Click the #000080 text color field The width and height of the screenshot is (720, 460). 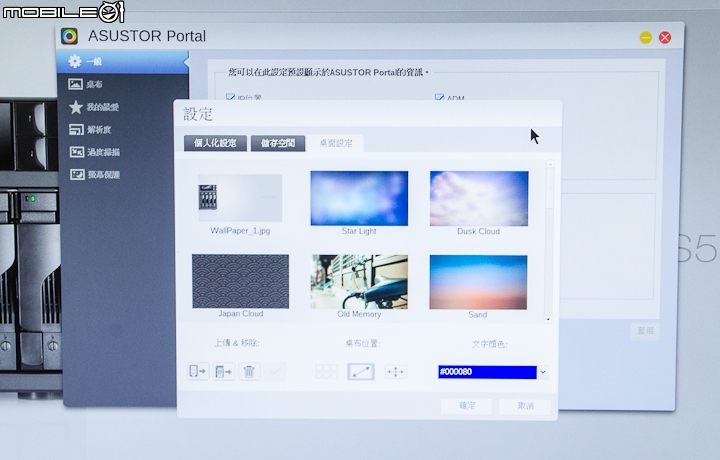tap(487, 372)
